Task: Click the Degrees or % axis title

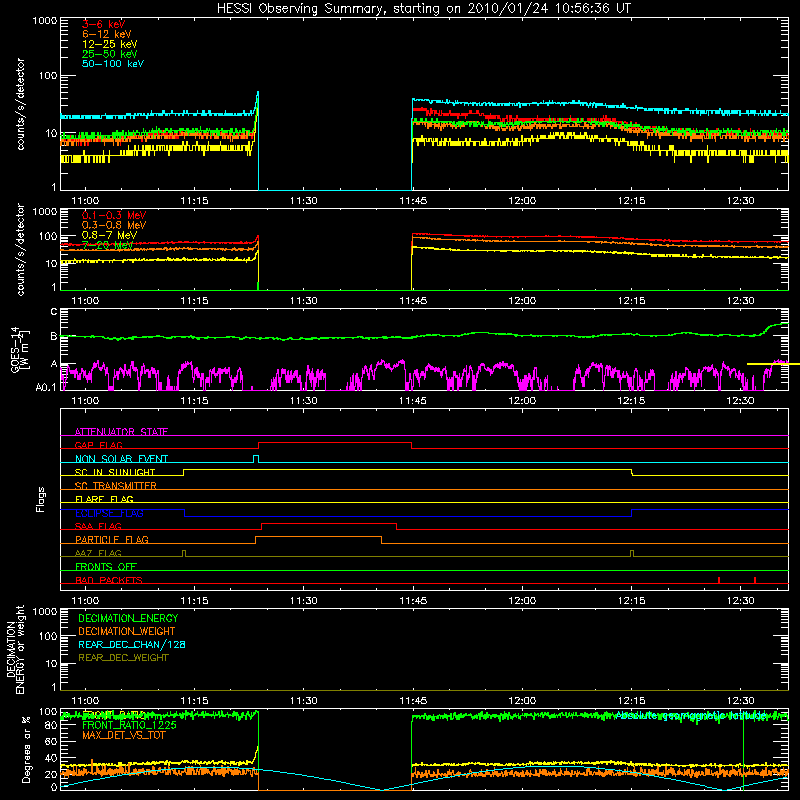Action: tap(26, 750)
